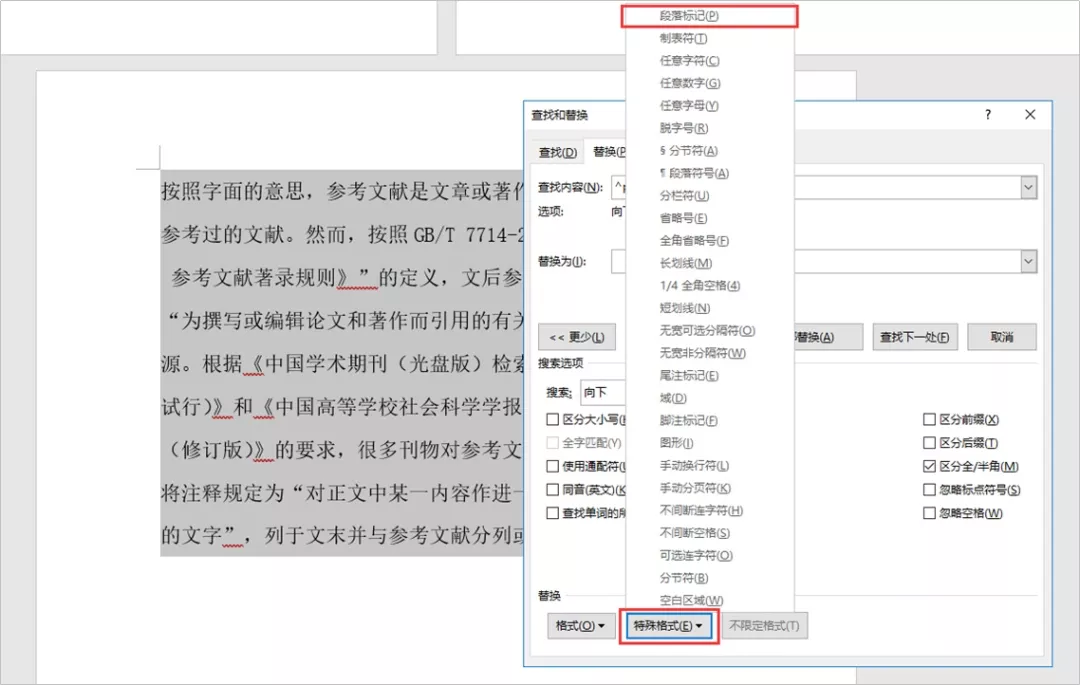Pick 任意字符 from the special format menu
Image resolution: width=1080 pixels, height=685 pixels.
click(x=686, y=61)
